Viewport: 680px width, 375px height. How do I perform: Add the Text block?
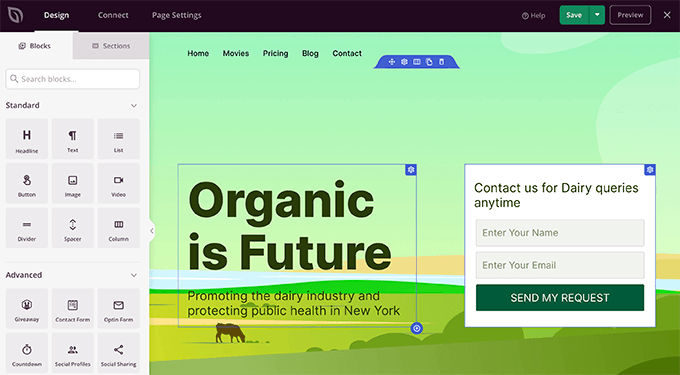click(73, 139)
